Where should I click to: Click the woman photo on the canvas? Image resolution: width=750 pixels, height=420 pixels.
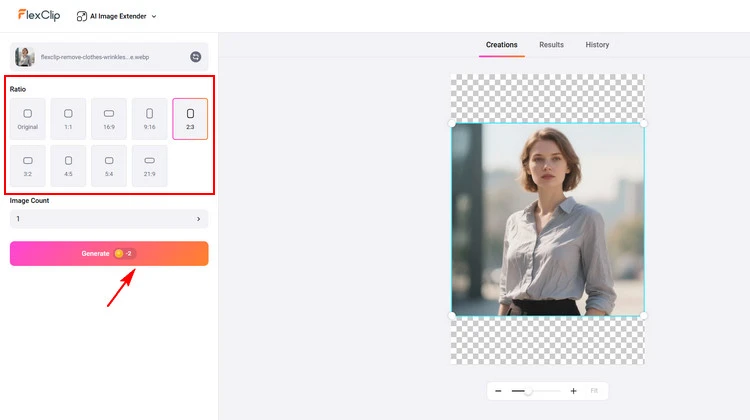tap(548, 220)
